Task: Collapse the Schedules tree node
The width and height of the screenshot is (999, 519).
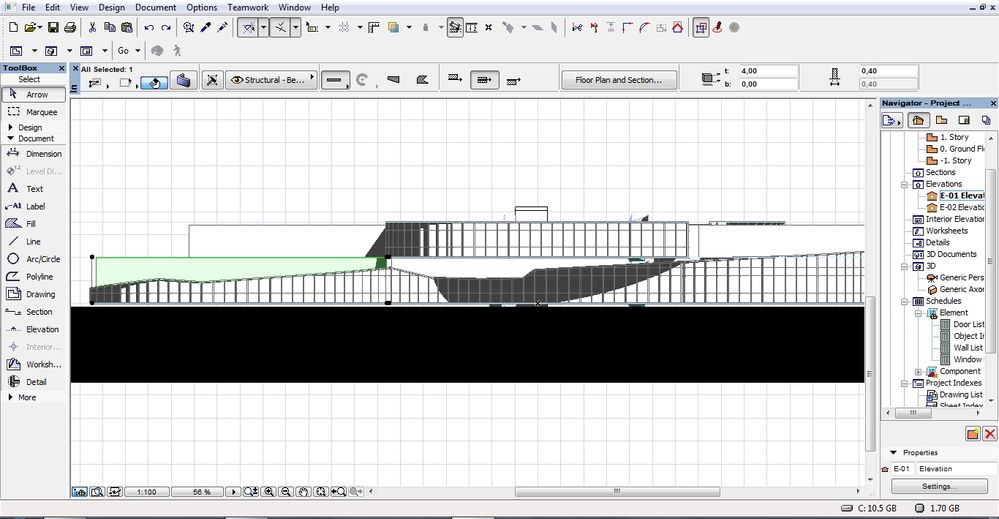Action: click(x=904, y=301)
